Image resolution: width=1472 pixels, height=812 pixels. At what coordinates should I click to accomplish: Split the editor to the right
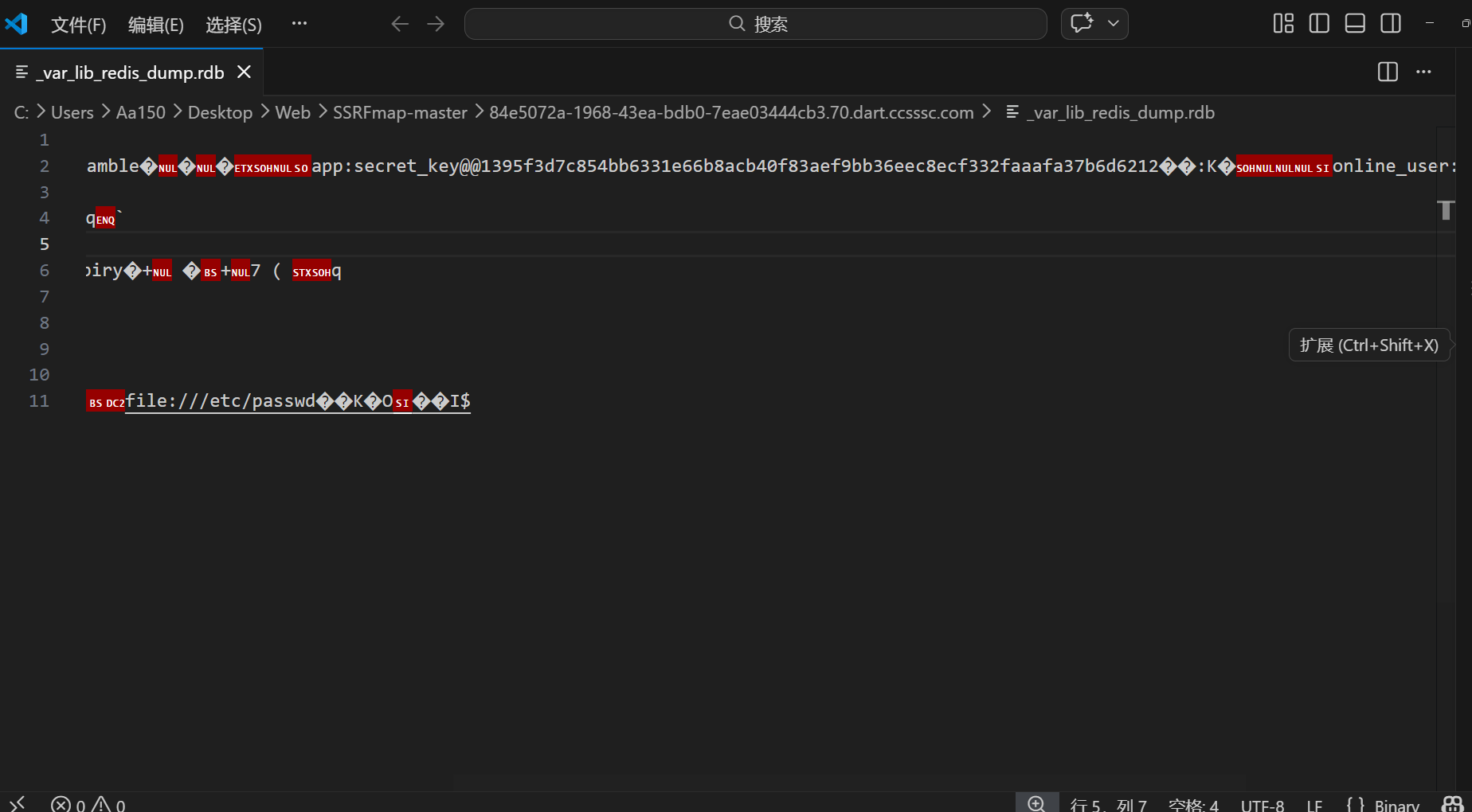click(x=1388, y=72)
